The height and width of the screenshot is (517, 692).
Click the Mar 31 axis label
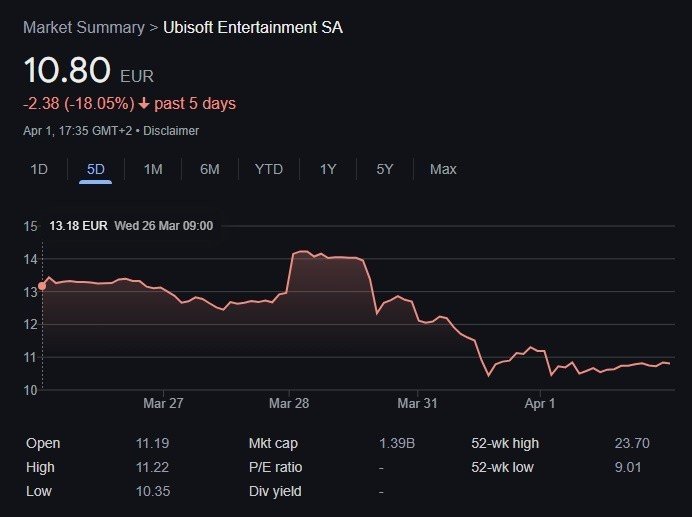coord(417,403)
